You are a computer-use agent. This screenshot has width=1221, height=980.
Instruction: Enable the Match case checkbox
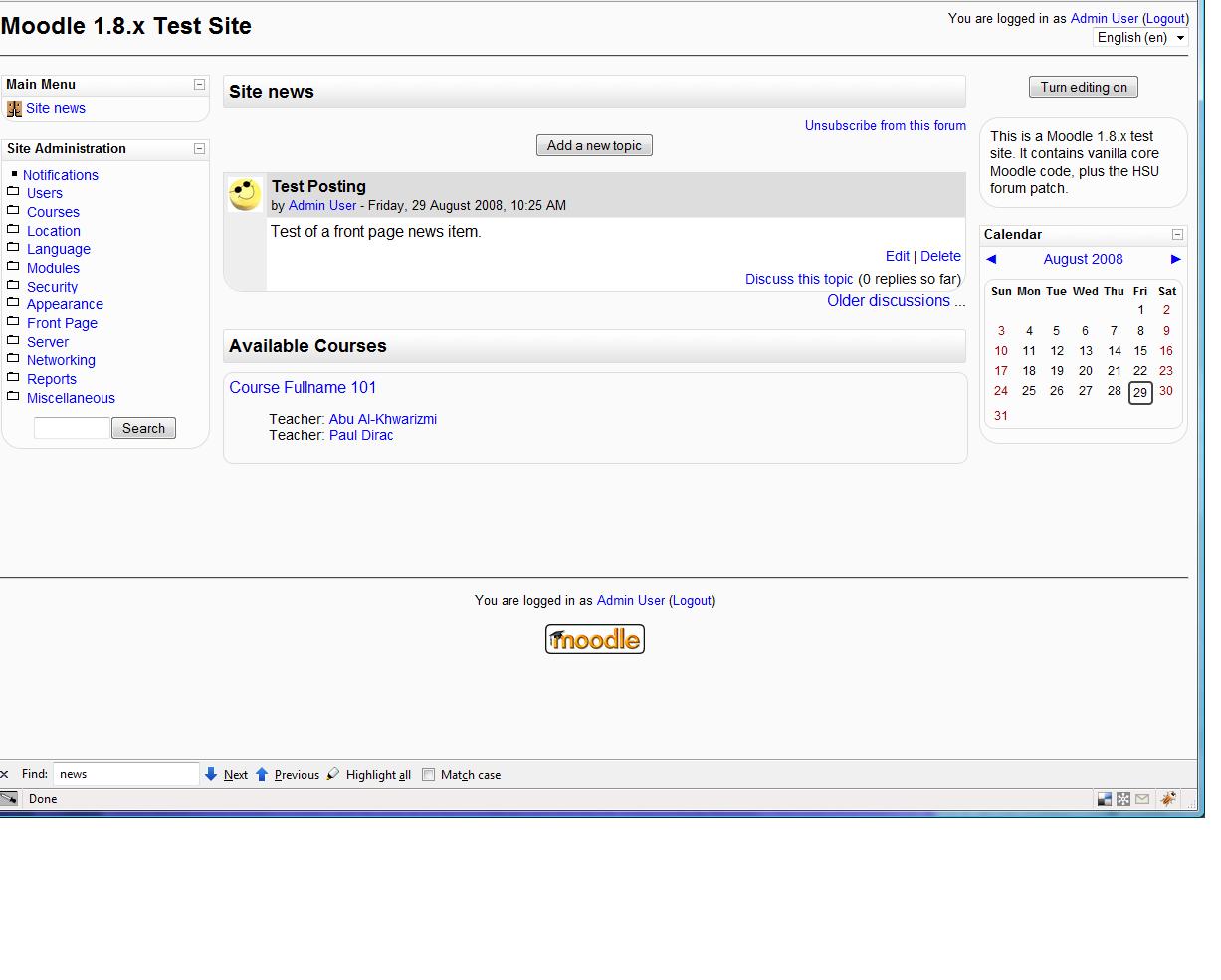[x=428, y=775]
